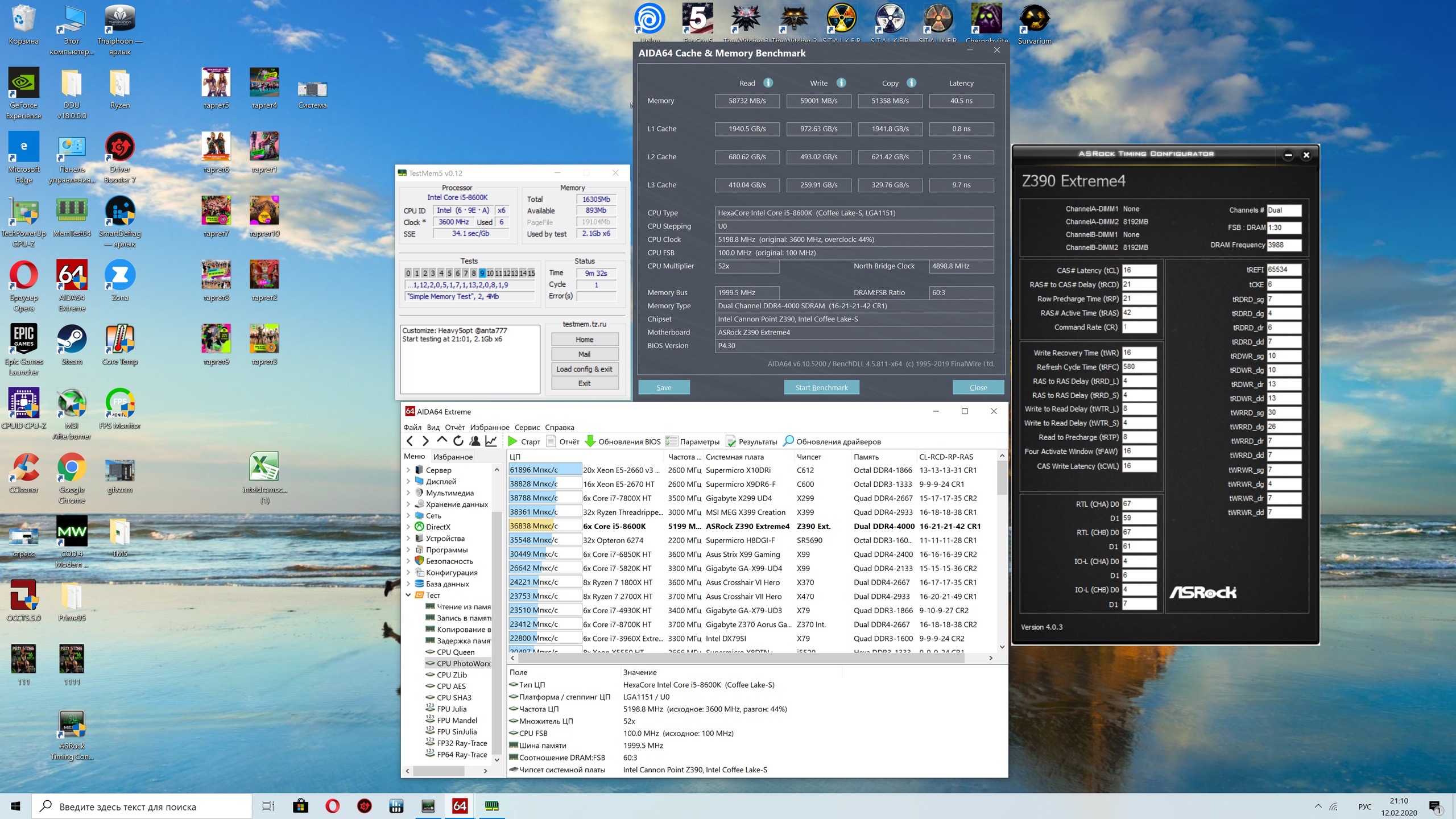This screenshot has height=819, width=1456.
Task: Click the BIOS updates green arrow icon
Action: pyautogui.click(x=590, y=441)
